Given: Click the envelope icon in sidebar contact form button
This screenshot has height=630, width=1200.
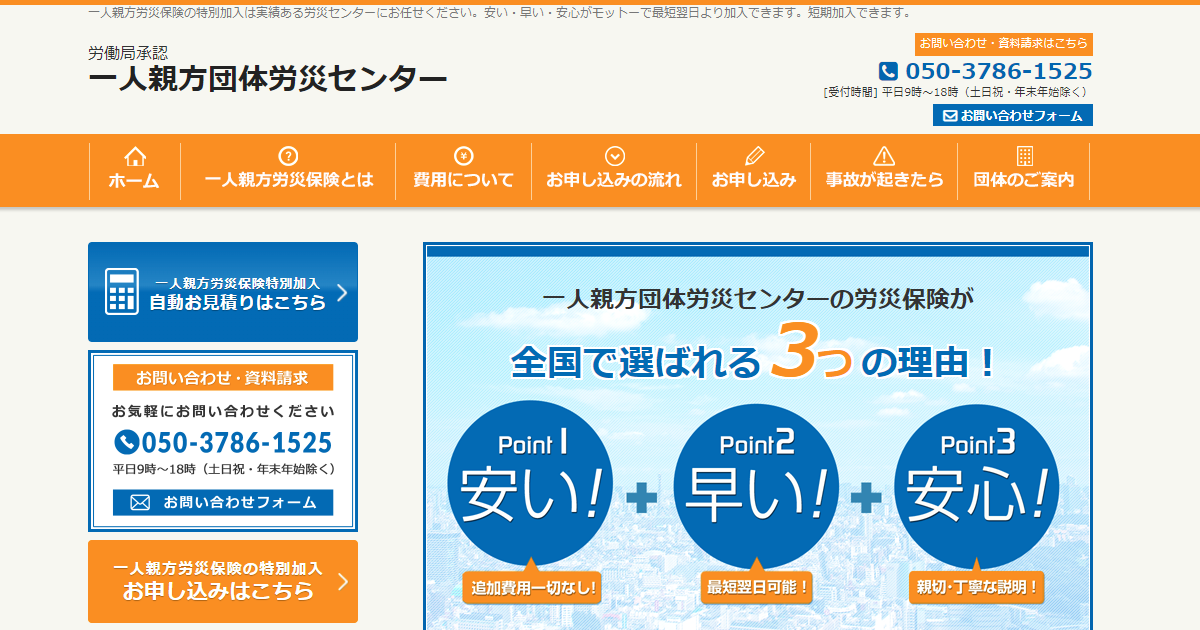Looking at the screenshot, I should click(140, 502).
